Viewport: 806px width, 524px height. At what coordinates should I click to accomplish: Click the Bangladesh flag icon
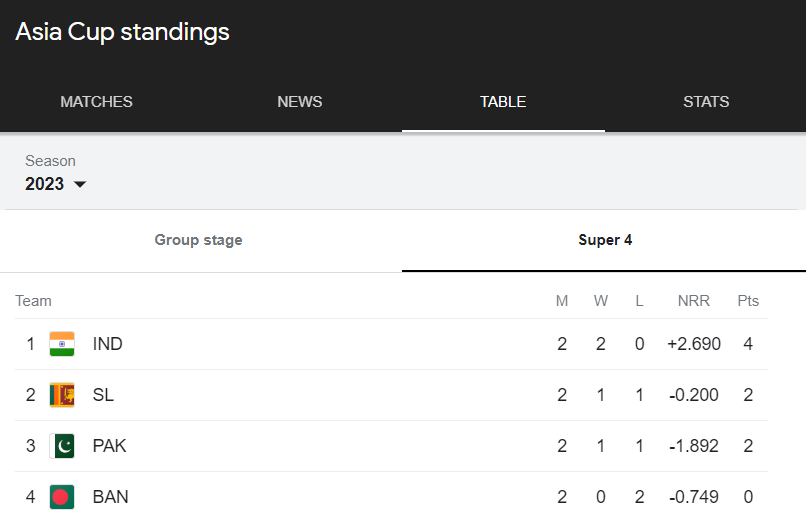tap(62, 497)
